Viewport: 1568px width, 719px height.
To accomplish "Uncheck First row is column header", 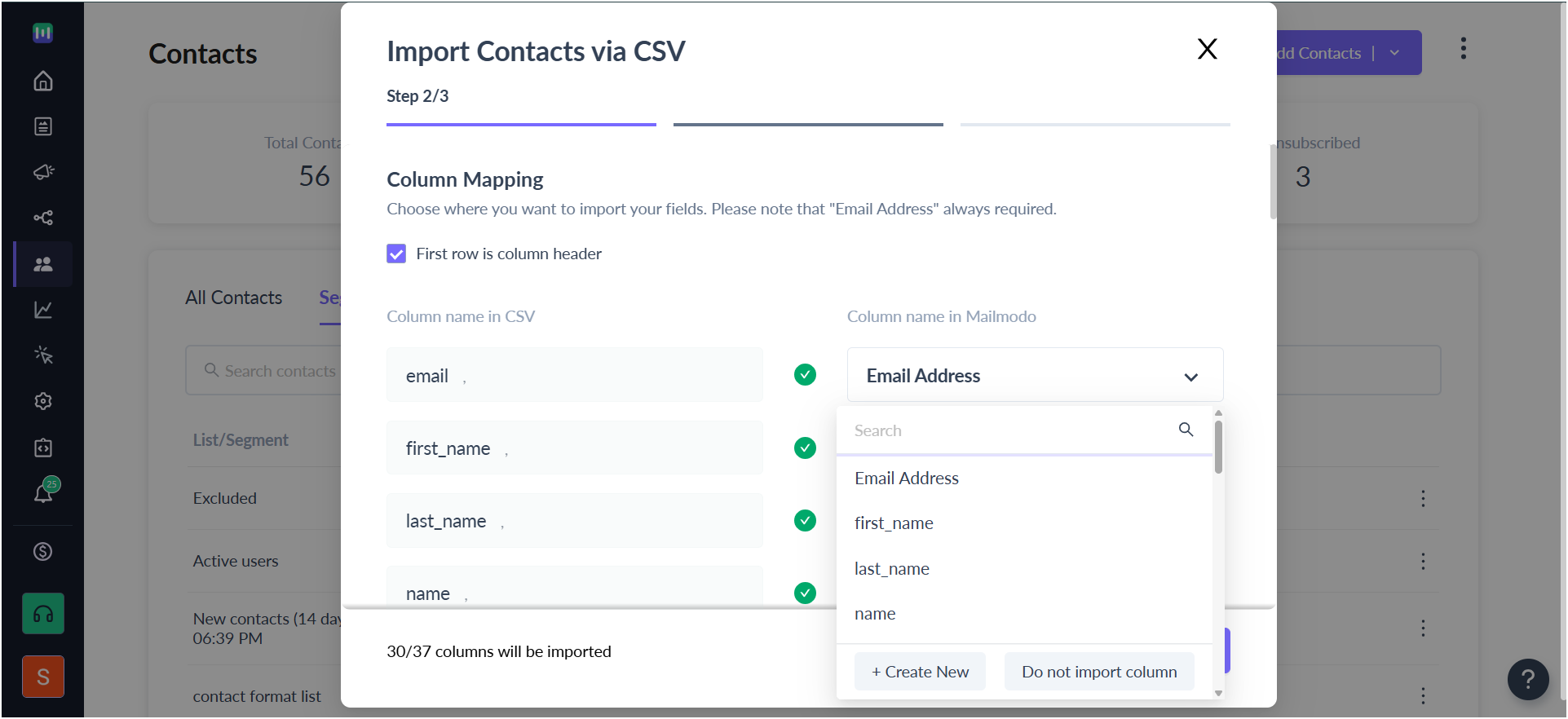I will click(x=396, y=254).
